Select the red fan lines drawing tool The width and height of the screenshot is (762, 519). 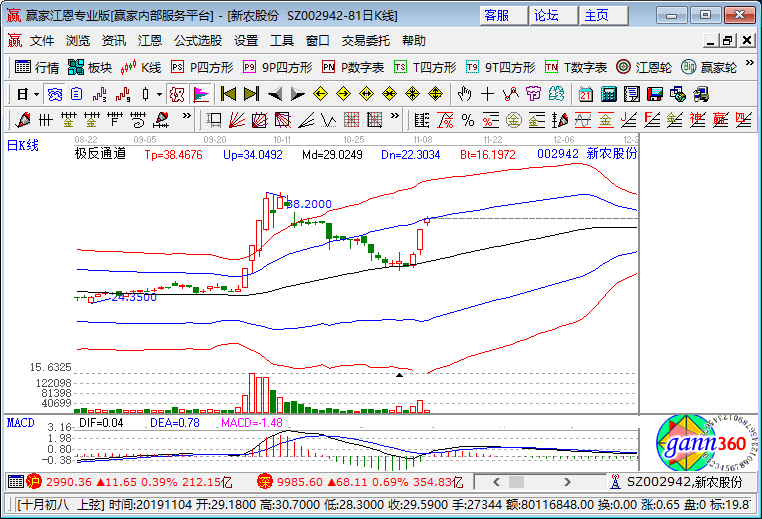237,120
